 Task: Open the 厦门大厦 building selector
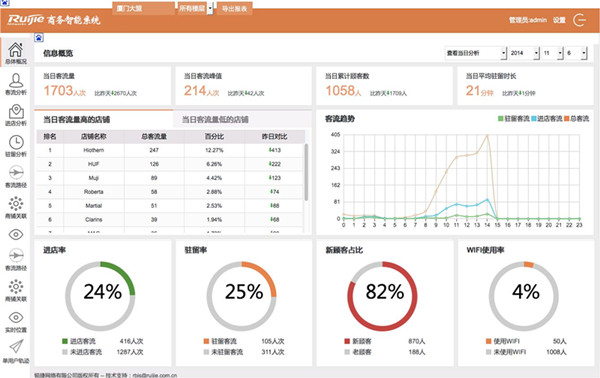coord(143,8)
